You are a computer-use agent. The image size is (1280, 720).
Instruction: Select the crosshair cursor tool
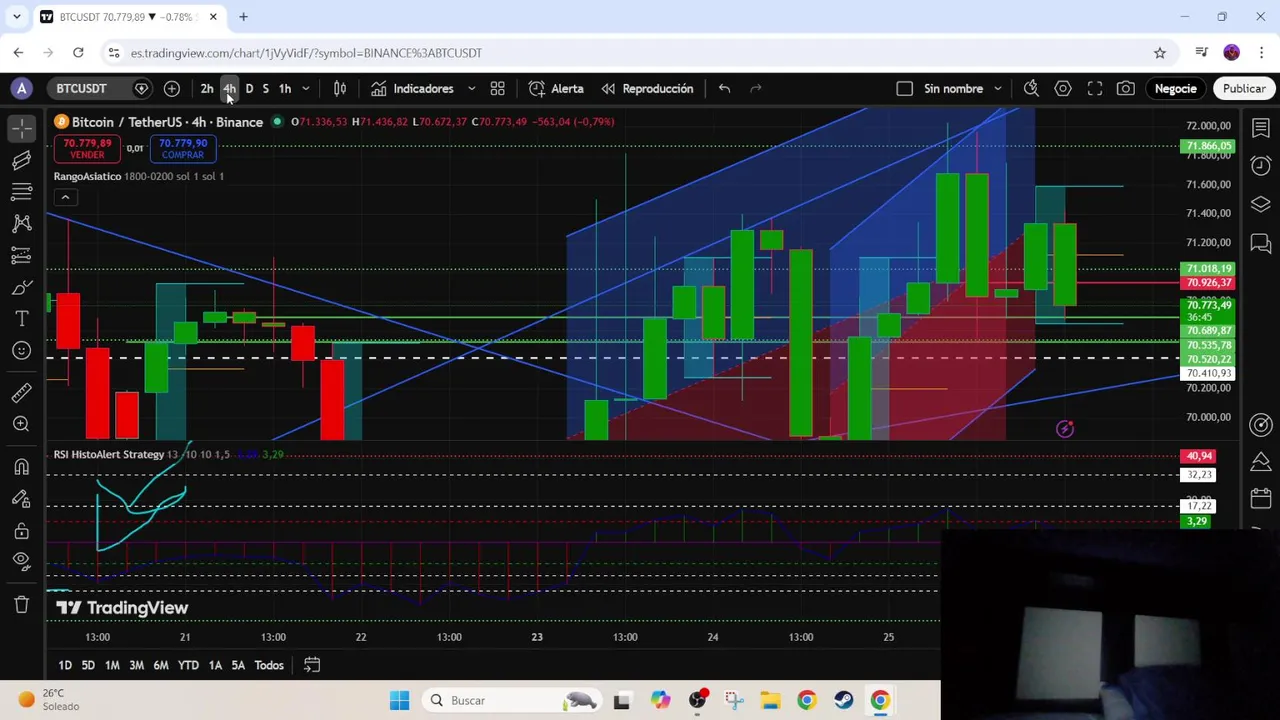pyautogui.click(x=22, y=128)
